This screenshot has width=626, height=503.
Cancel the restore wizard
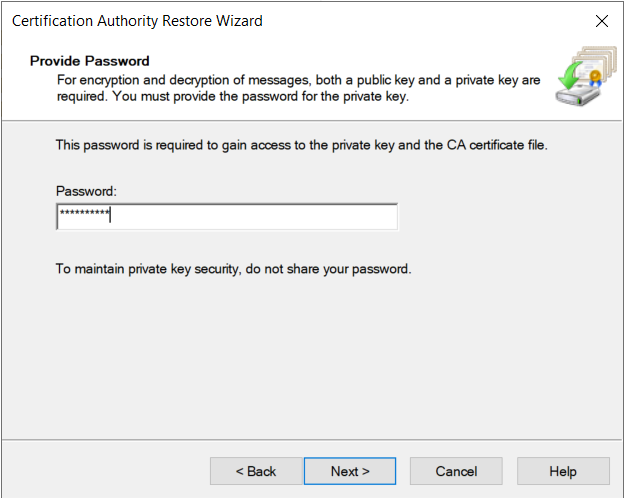pyautogui.click(x=456, y=471)
